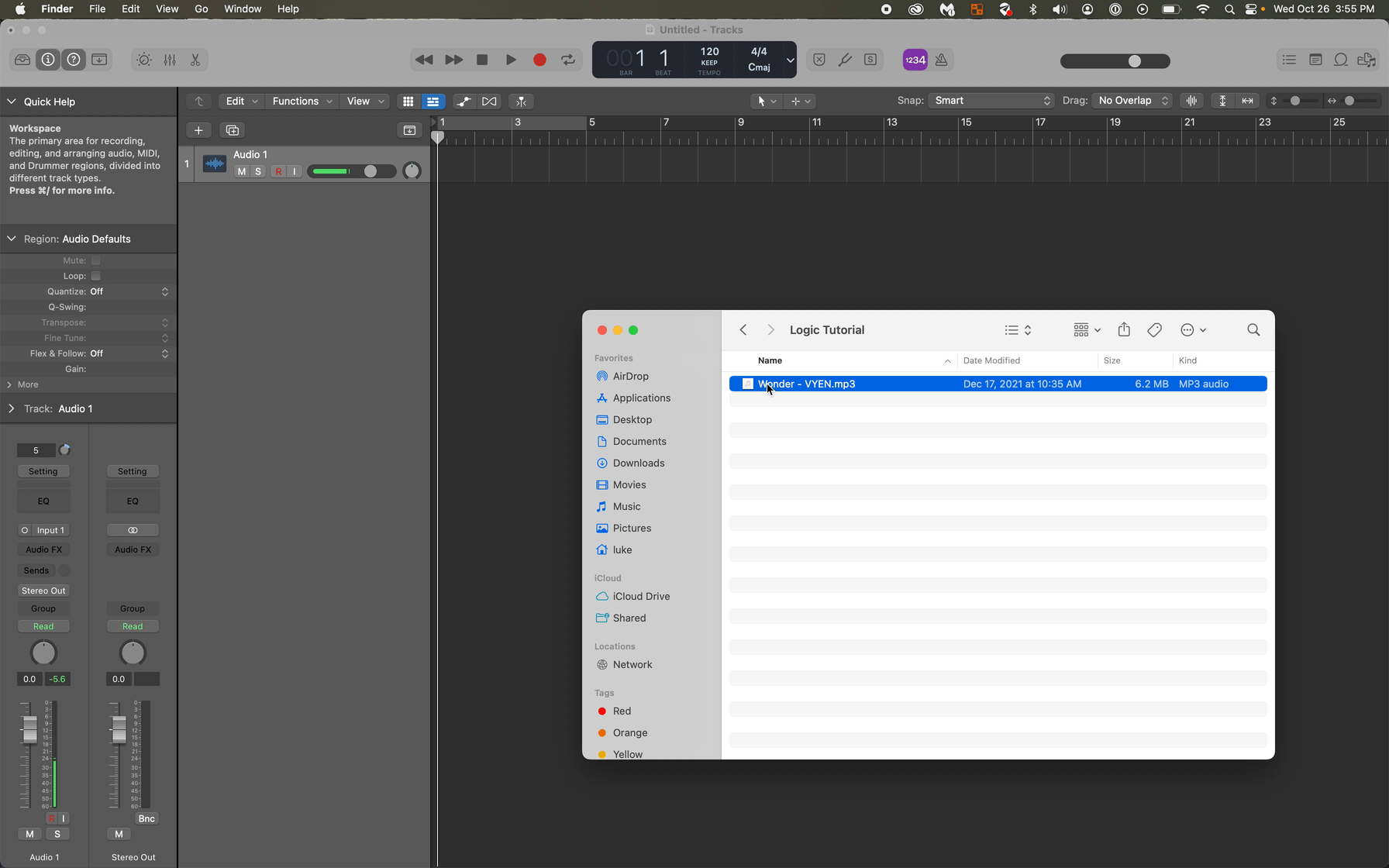This screenshot has width=1389, height=868.
Task: Open the Snap mode dropdown
Action: 991,101
